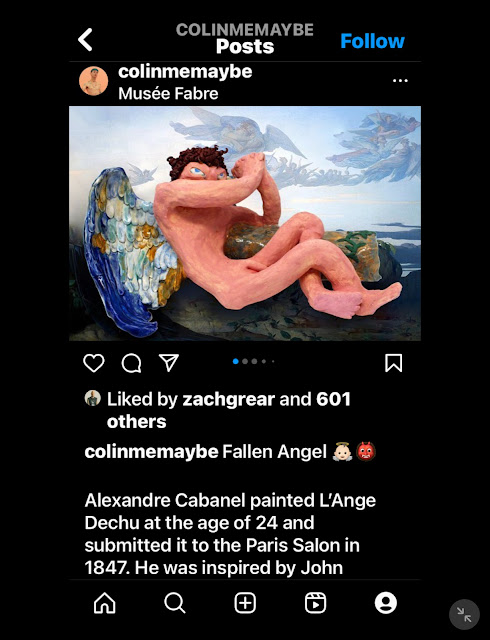
Task: Jump to second carousel dot indicator
Action: [x=245, y=361]
